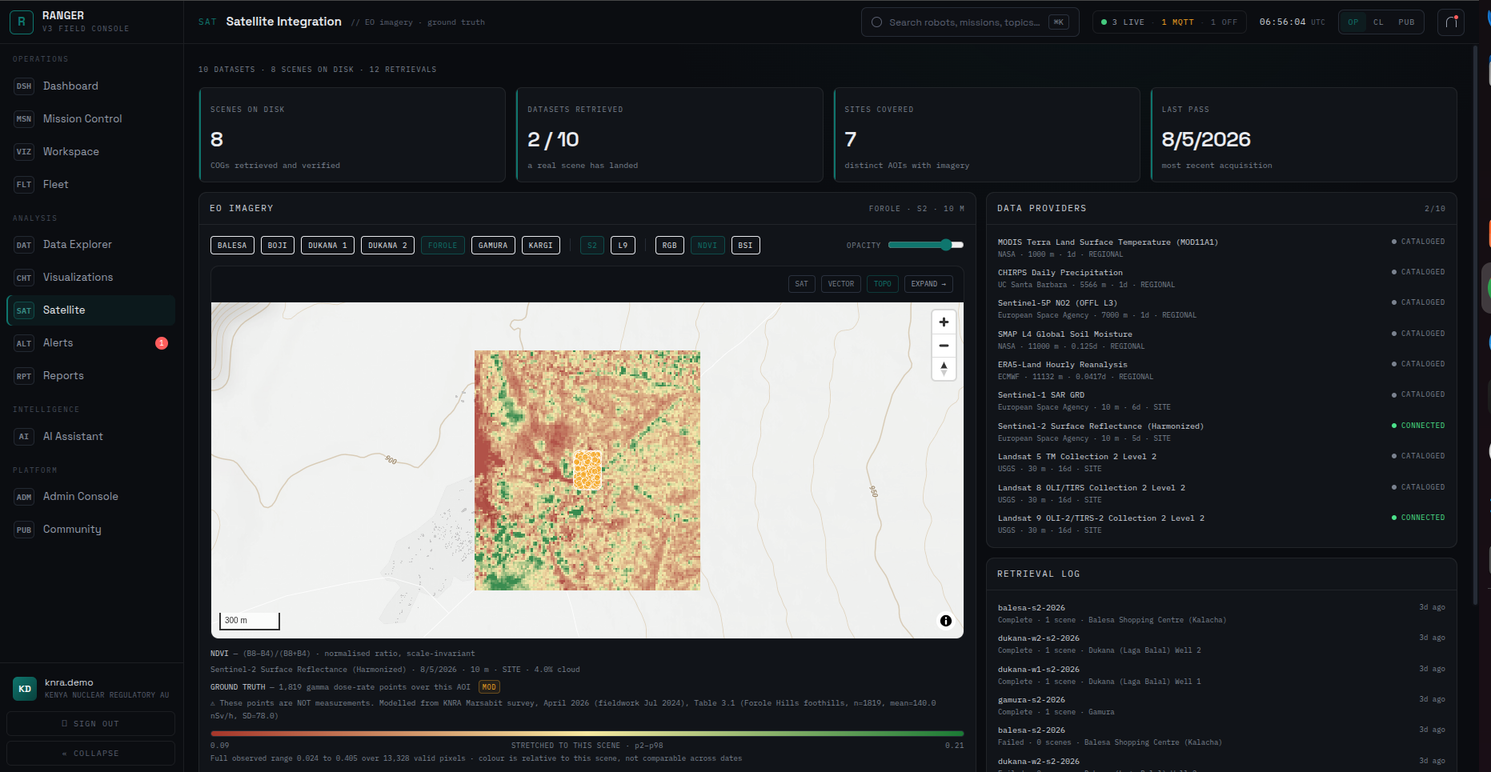Switch to PUB mode
Image resolution: width=1491 pixels, height=772 pixels.
click(1406, 22)
